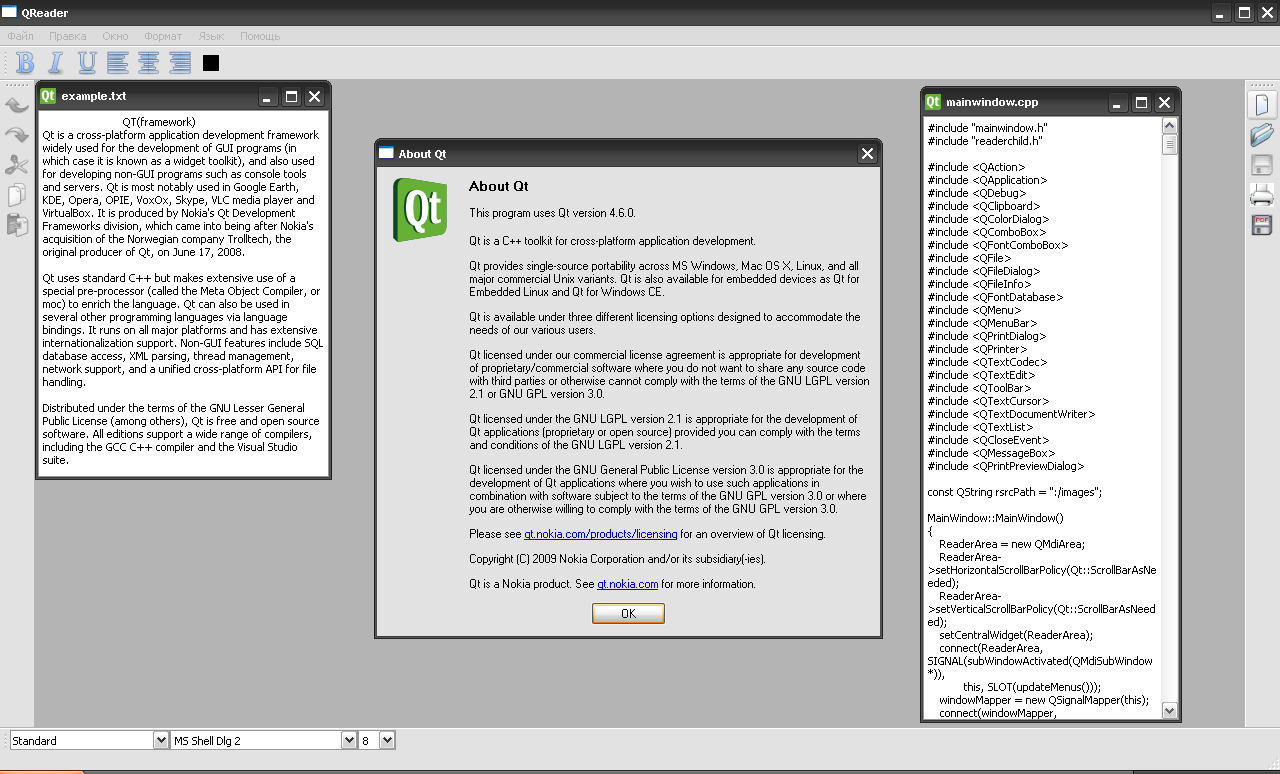Screen dimensions: 1280x774
Task: Click the "About Qt" bold heading in dialog
Action: click(499, 186)
